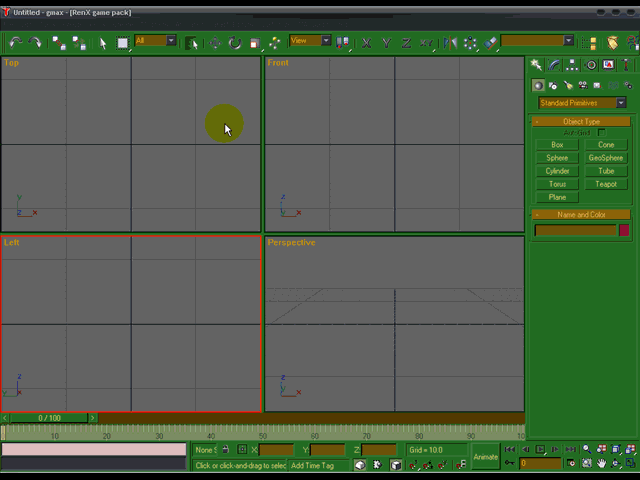The image size is (640, 480).
Task: Enable the AutoGrid checkbox
Action: click(601, 132)
